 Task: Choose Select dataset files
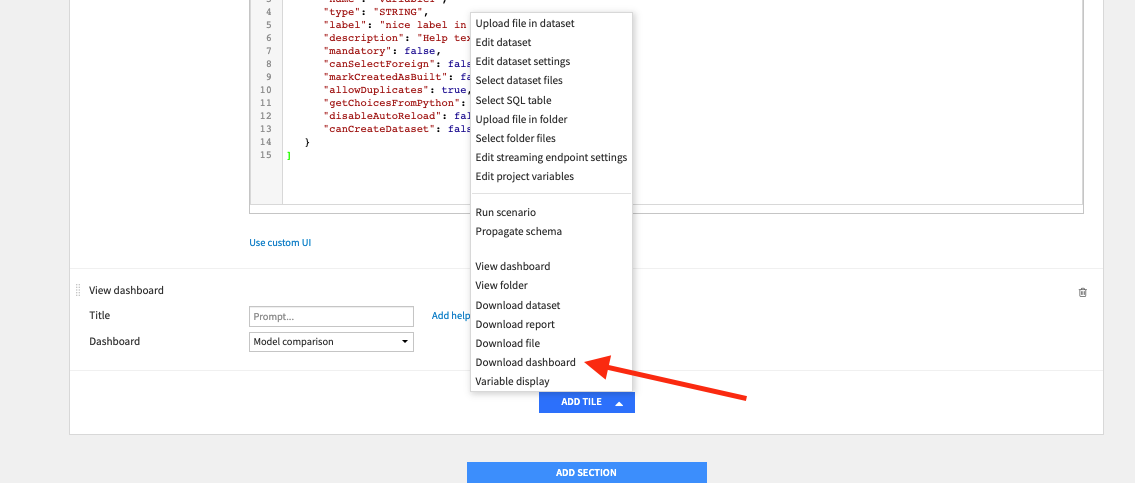coord(519,80)
